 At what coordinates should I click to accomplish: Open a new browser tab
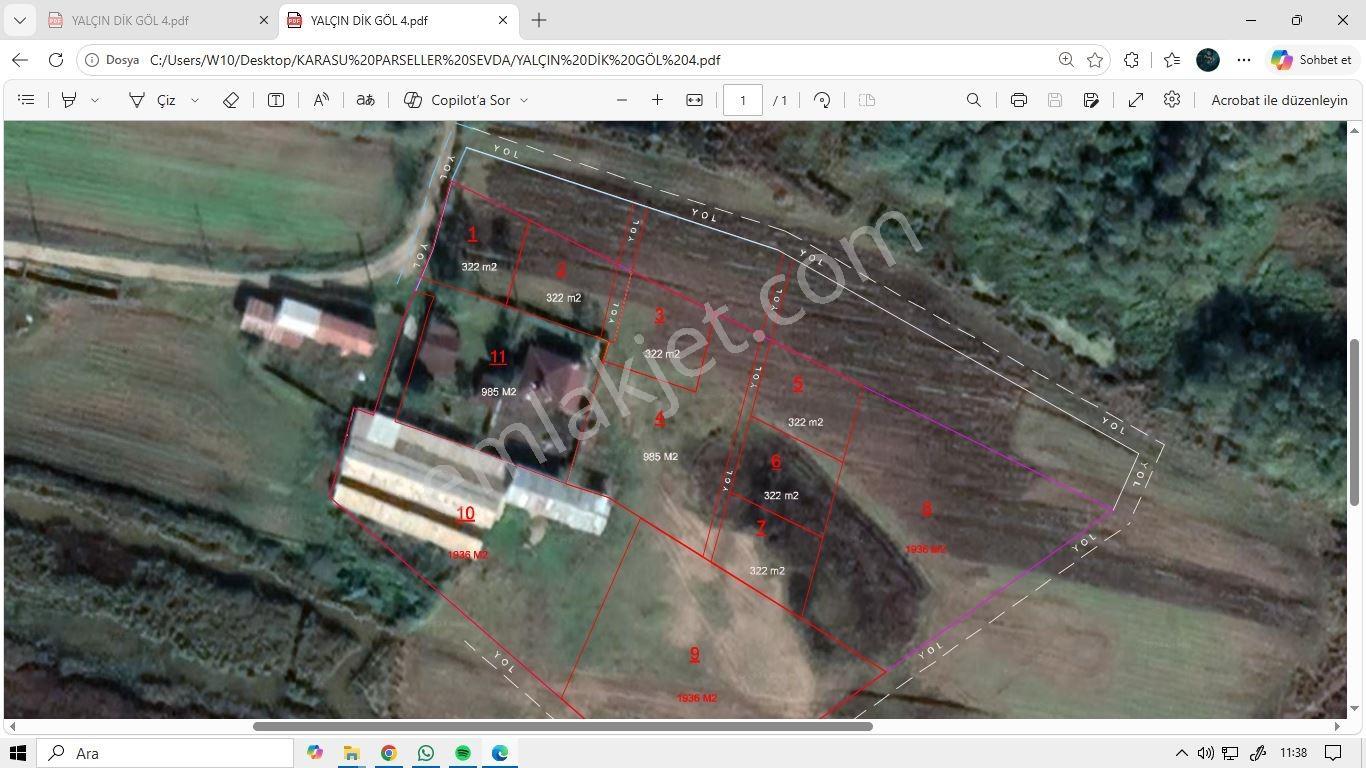539,20
